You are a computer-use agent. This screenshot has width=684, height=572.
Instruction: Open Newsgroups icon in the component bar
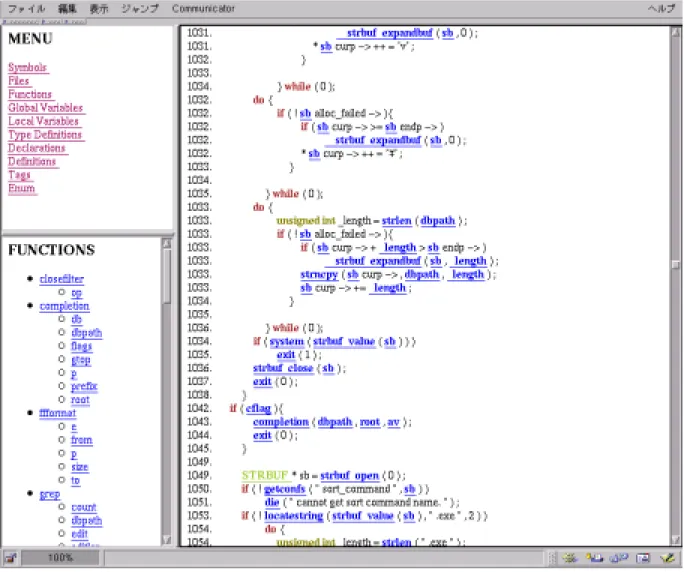click(619, 558)
